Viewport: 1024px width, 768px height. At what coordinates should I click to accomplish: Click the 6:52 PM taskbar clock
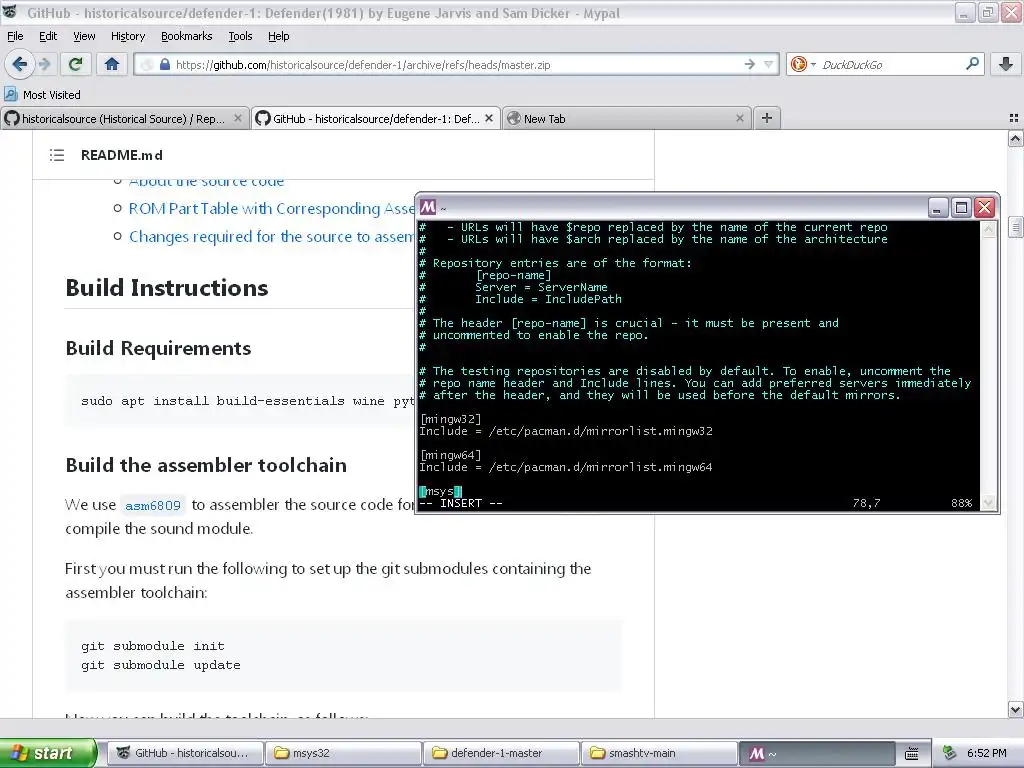(986, 753)
